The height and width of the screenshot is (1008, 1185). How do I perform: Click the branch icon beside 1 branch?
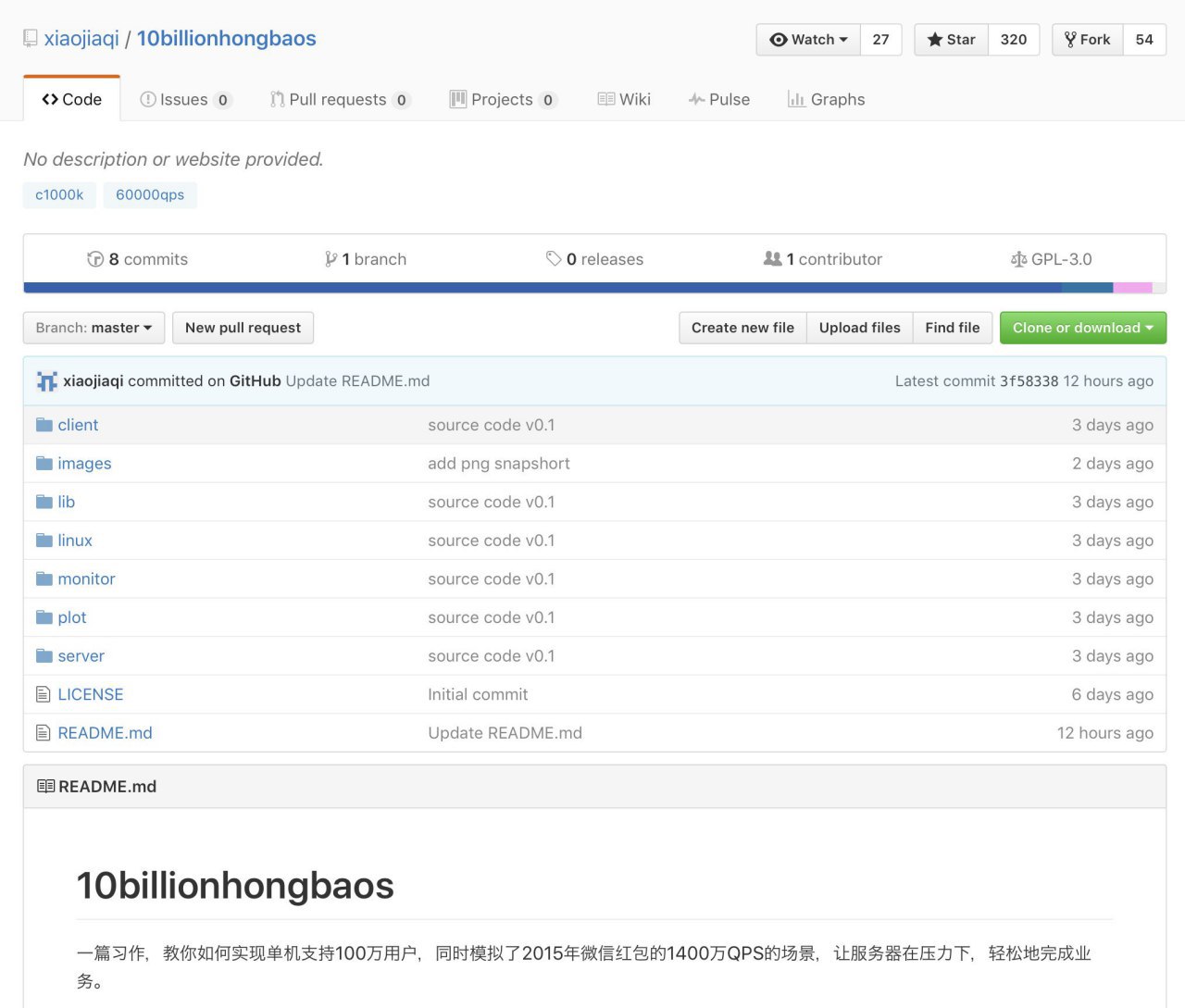pos(331,259)
